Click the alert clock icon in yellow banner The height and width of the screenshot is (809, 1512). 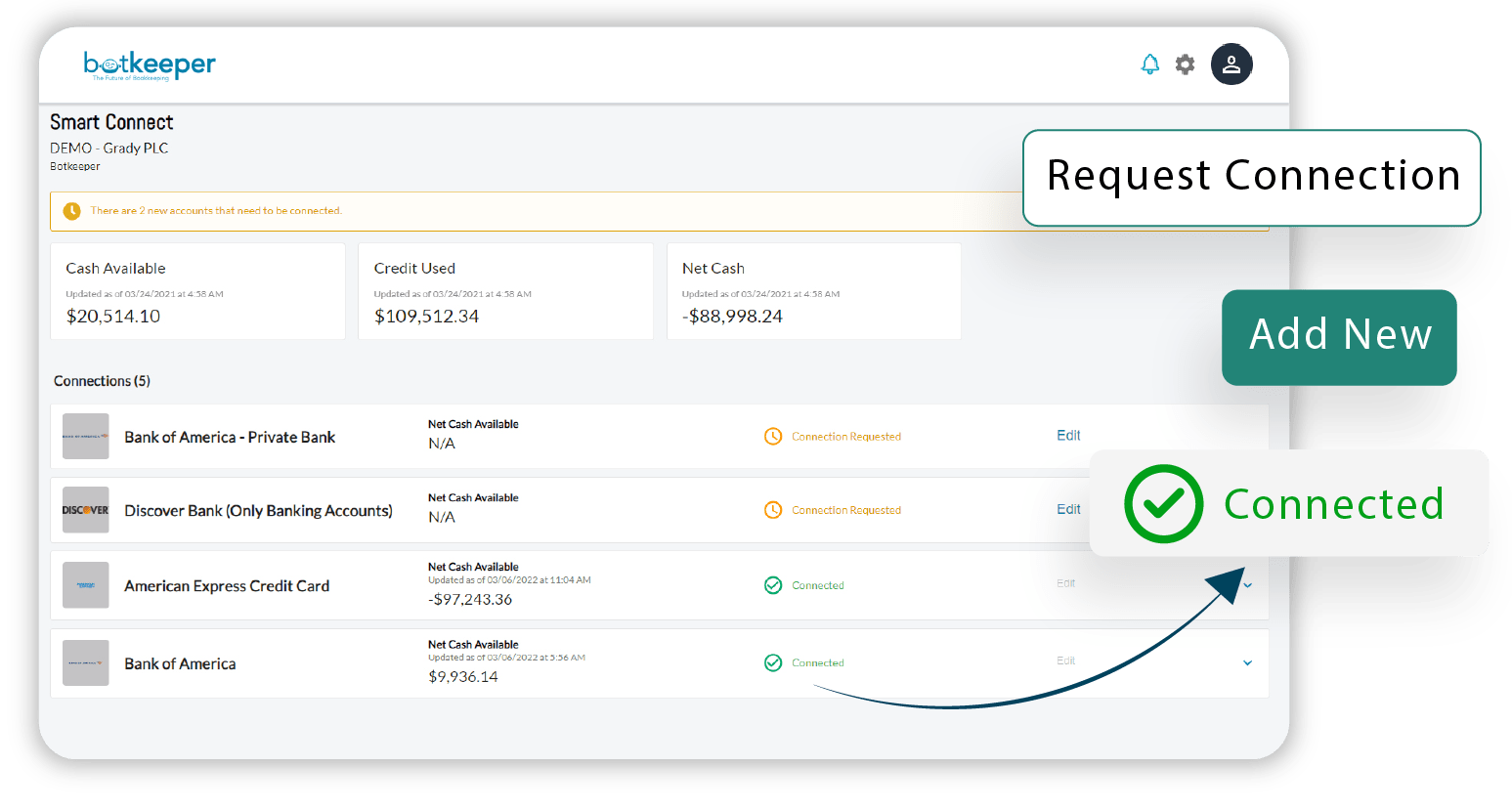click(x=71, y=211)
